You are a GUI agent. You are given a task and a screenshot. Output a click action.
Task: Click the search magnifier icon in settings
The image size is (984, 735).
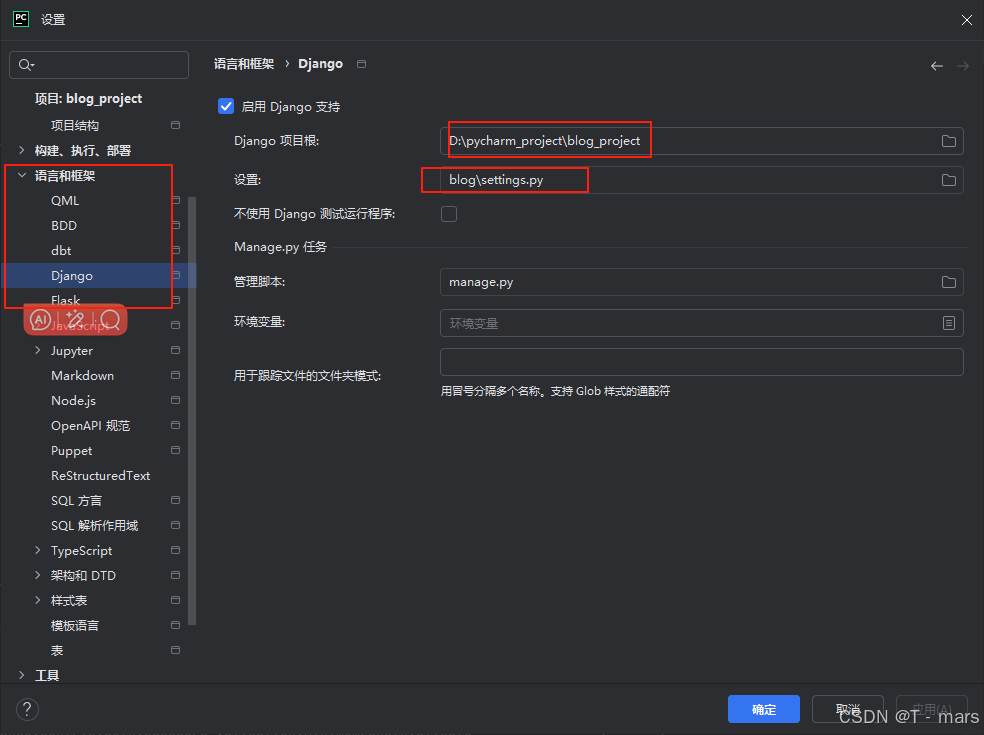tap(26, 65)
